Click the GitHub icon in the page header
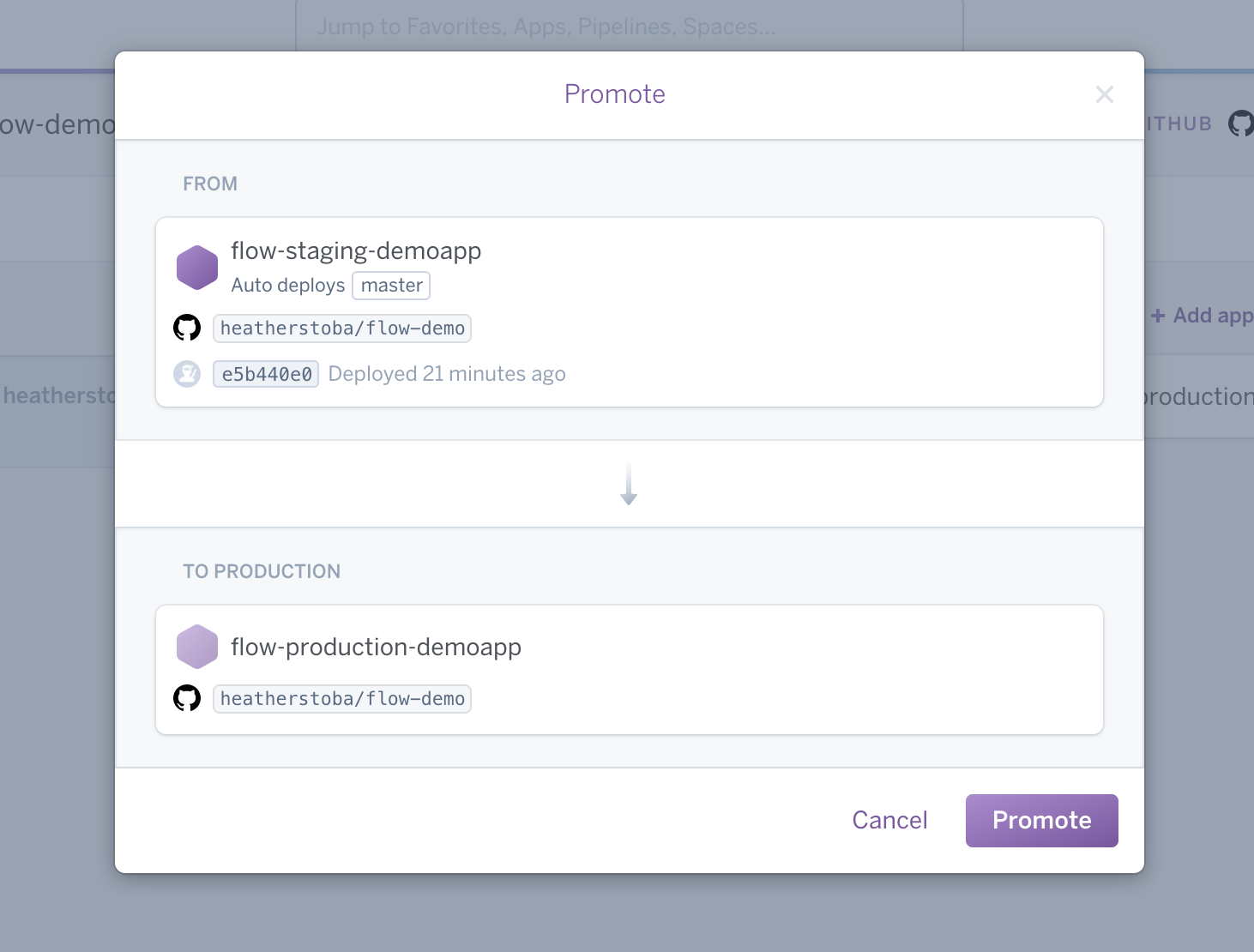1254x952 pixels. coord(1240,124)
